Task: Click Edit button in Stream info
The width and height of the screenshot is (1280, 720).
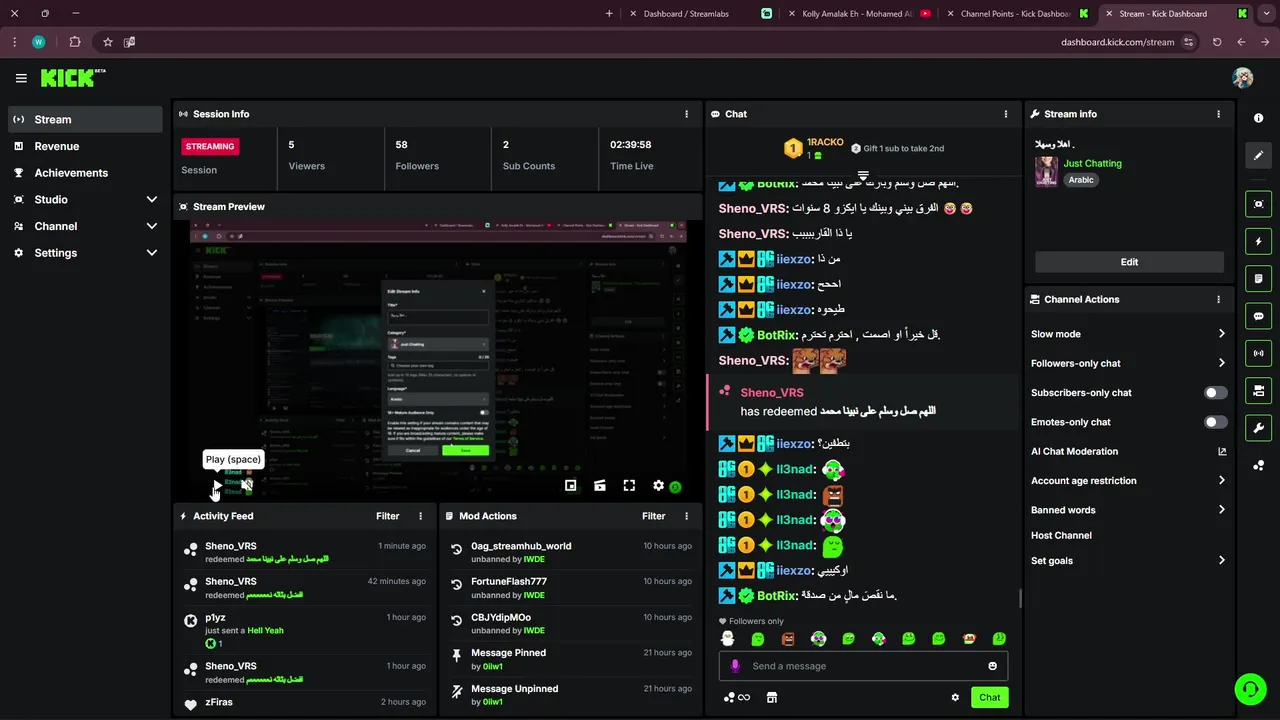Action: coord(1129,262)
